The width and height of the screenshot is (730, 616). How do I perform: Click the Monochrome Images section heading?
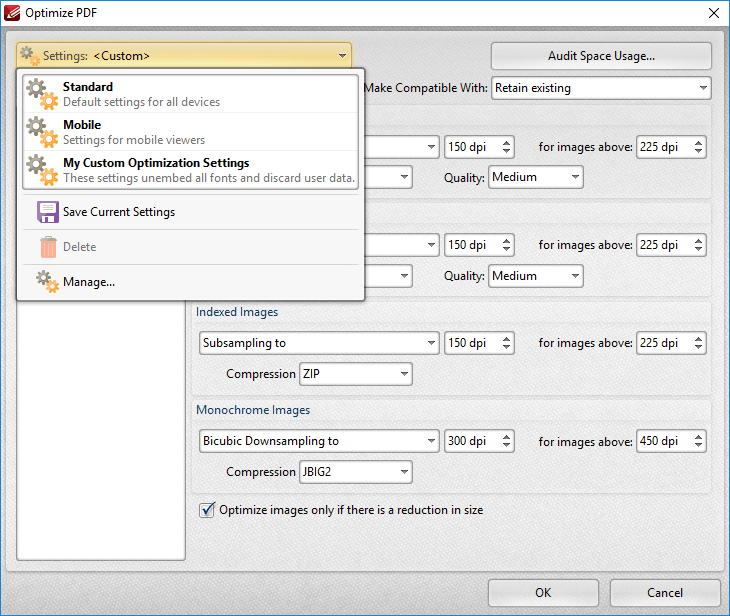[x=253, y=410]
